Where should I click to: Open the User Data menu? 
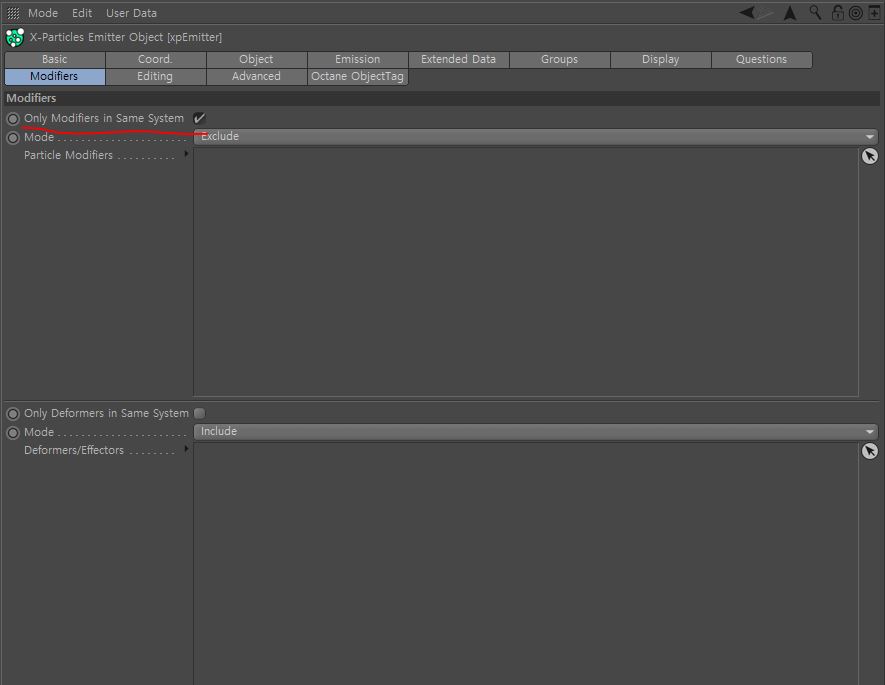pyautogui.click(x=132, y=13)
